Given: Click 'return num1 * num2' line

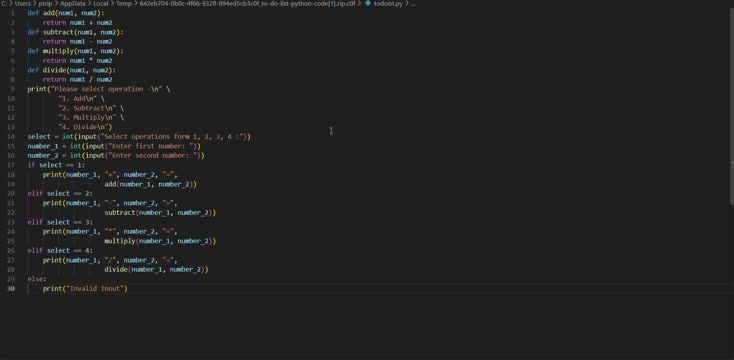Looking at the screenshot, I should pos(77,60).
